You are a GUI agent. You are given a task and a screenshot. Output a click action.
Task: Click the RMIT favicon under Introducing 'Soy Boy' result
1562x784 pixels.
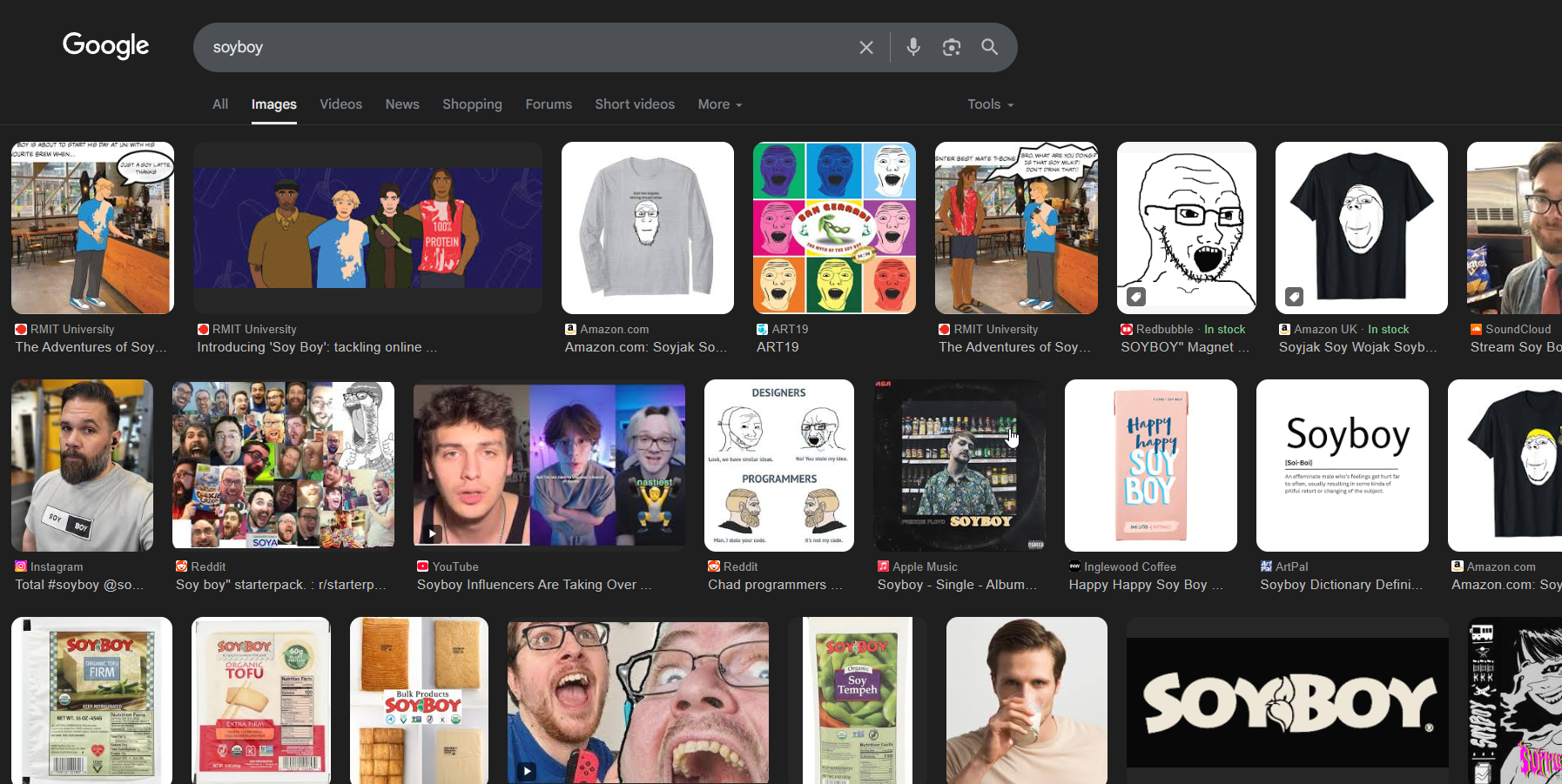(203, 329)
